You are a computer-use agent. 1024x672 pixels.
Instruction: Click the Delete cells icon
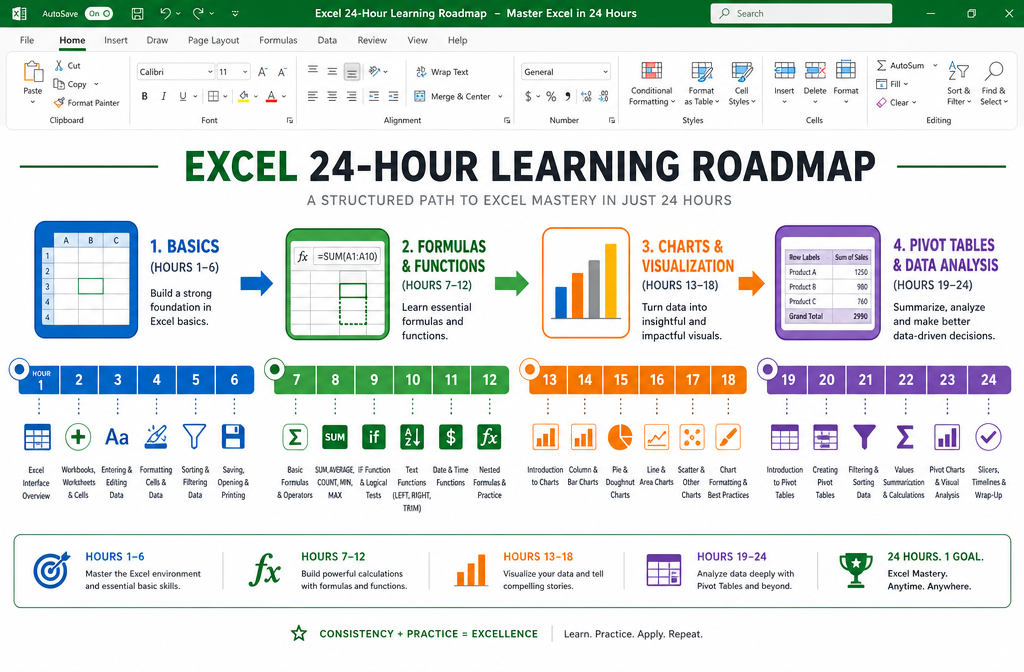pyautogui.click(x=815, y=71)
